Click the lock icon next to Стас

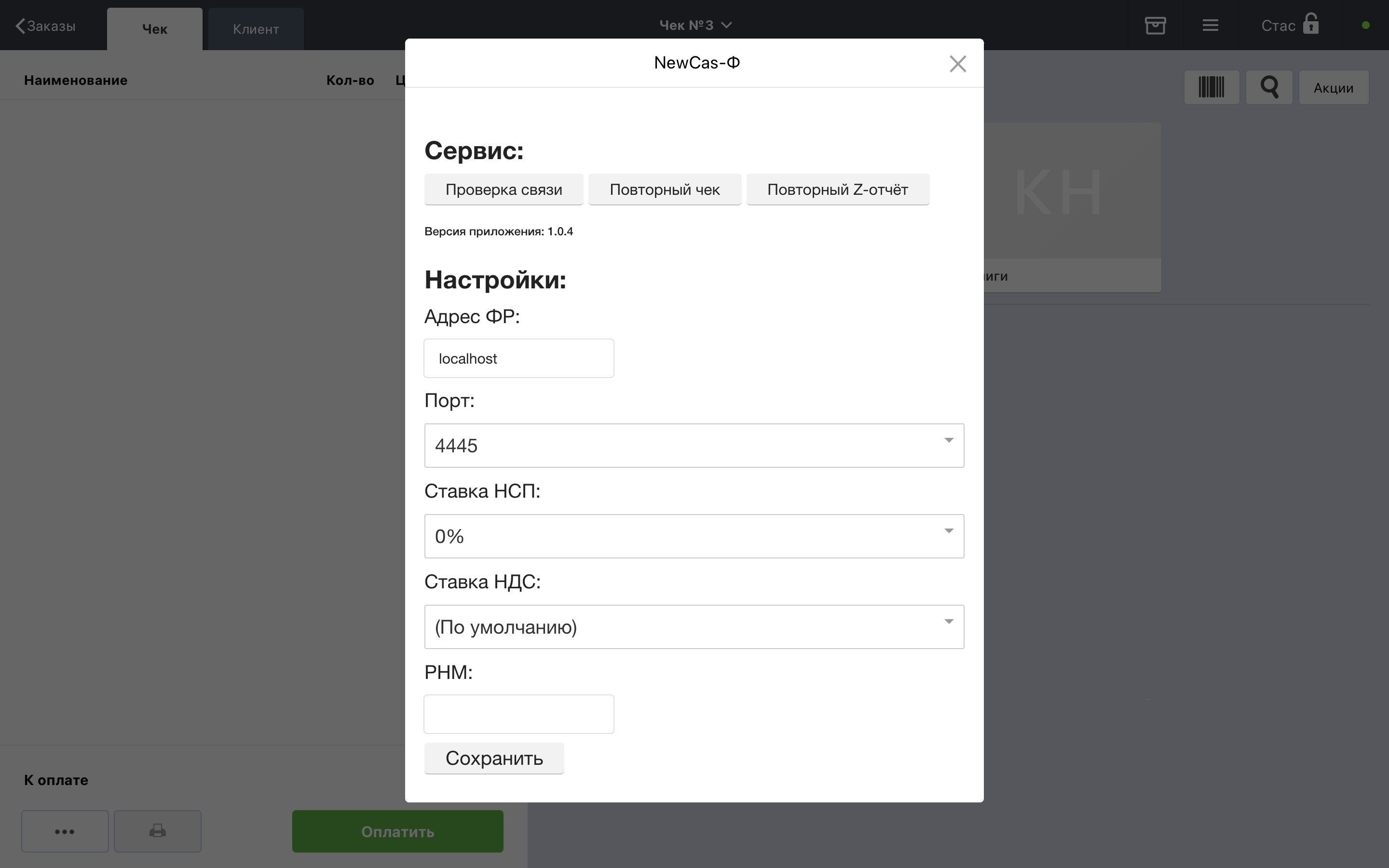1310,25
